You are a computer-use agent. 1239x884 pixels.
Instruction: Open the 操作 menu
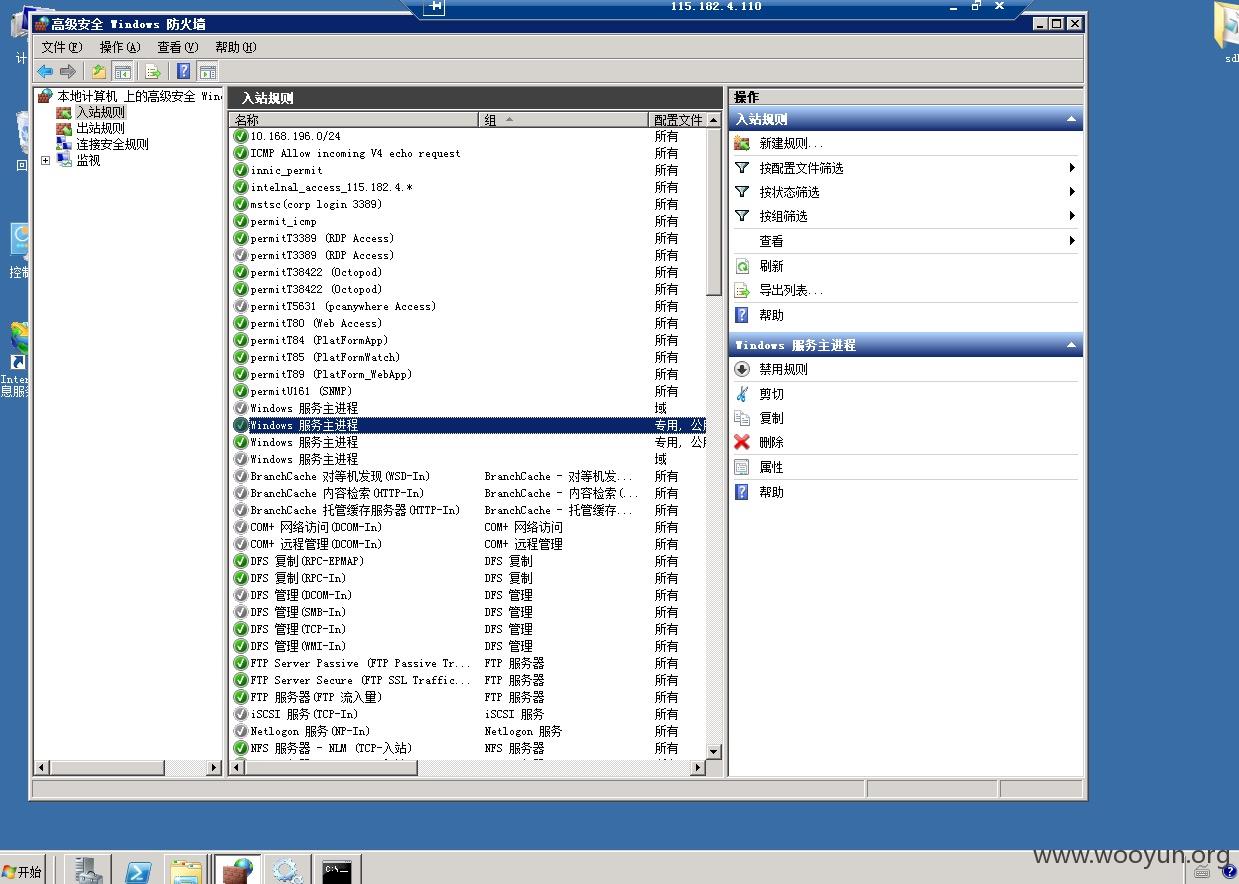119,47
